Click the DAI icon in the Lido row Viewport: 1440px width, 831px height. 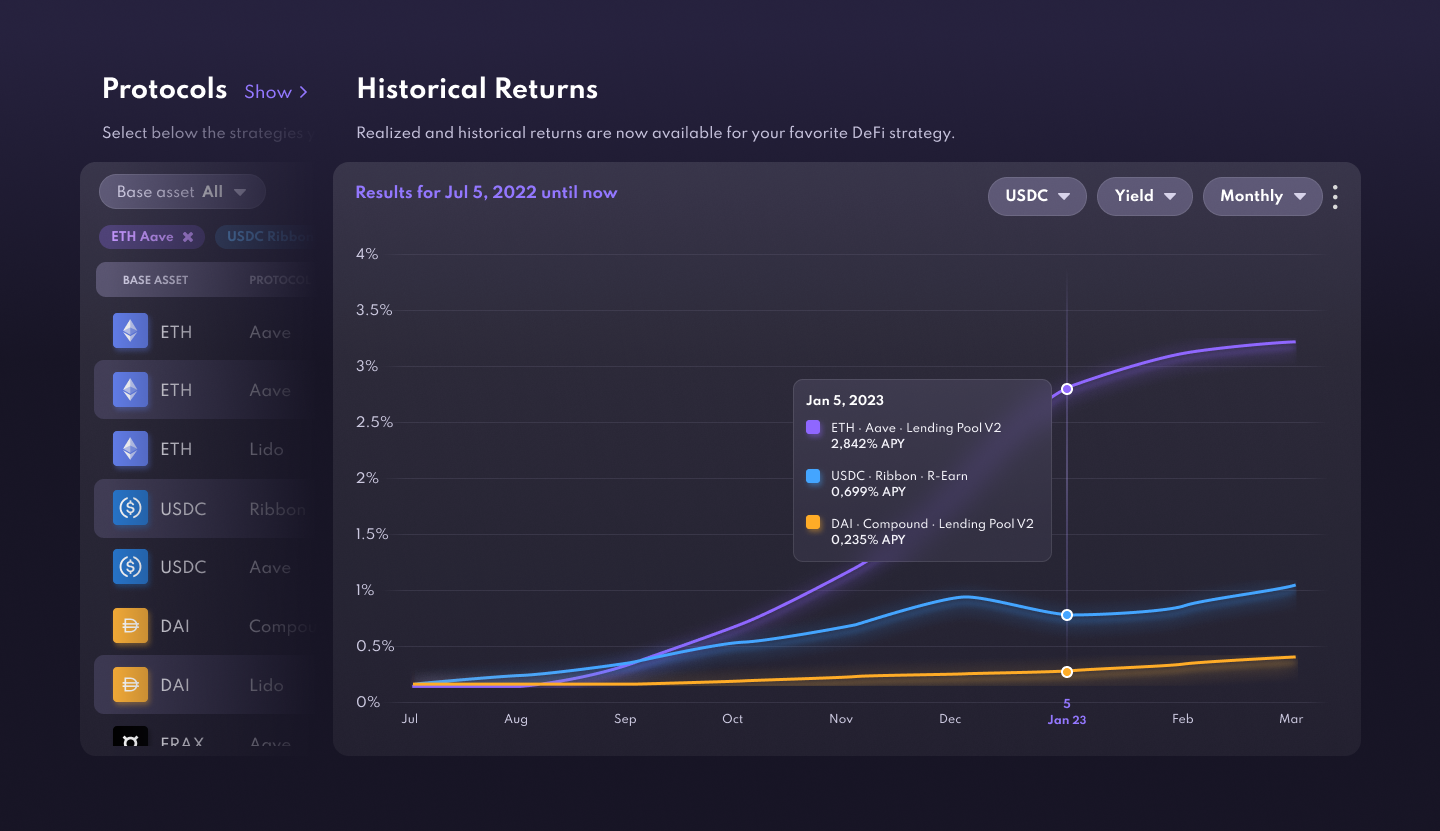pyautogui.click(x=130, y=685)
